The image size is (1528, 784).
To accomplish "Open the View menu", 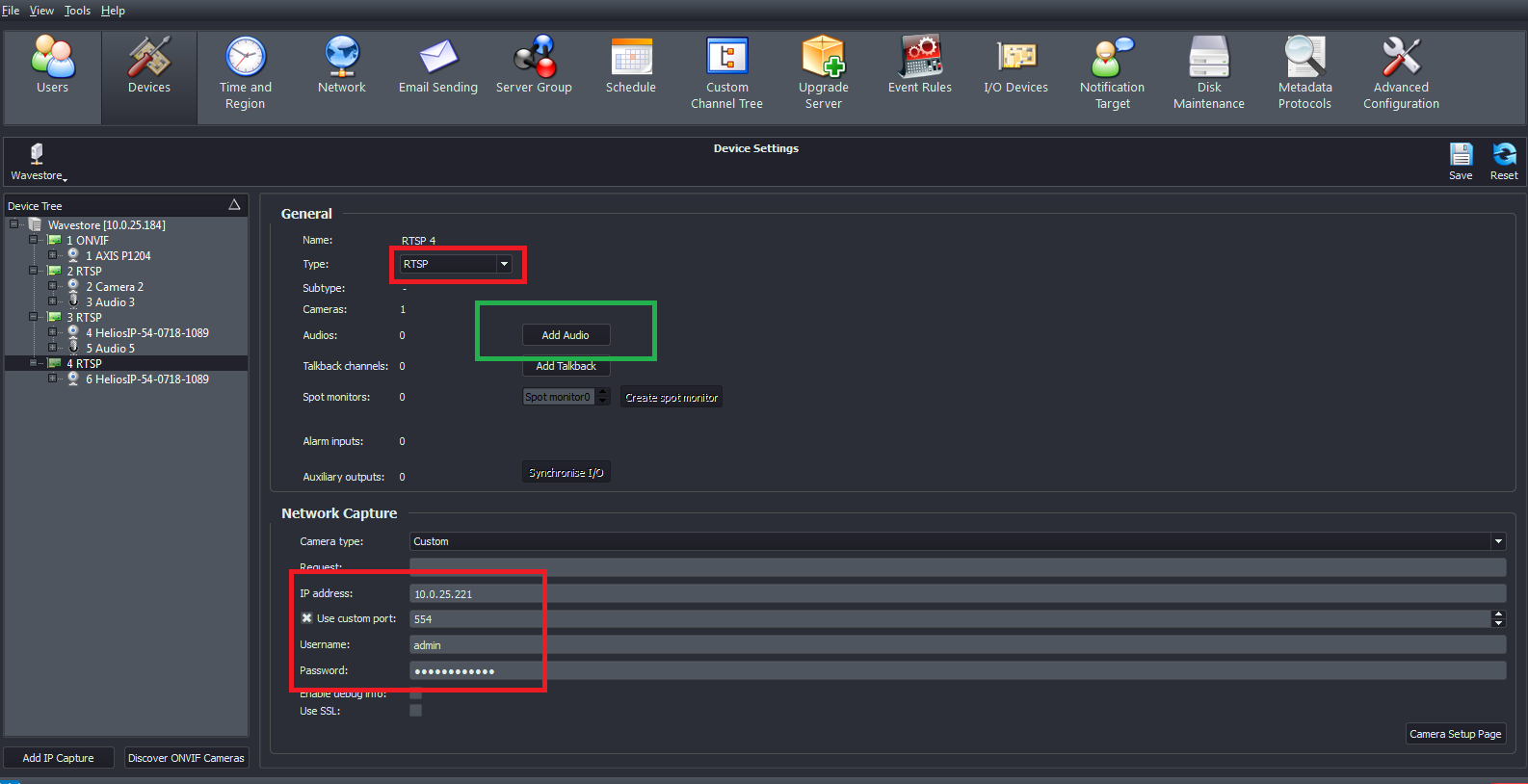I will click(x=41, y=11).
